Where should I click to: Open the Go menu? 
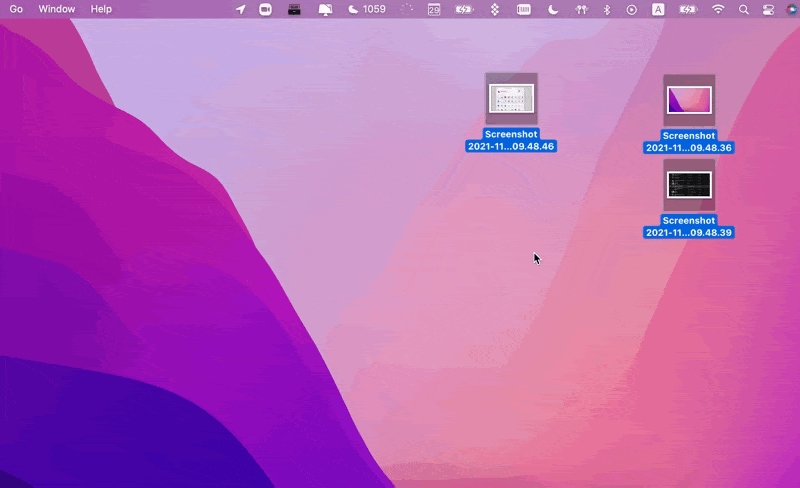tap(16, 9)
